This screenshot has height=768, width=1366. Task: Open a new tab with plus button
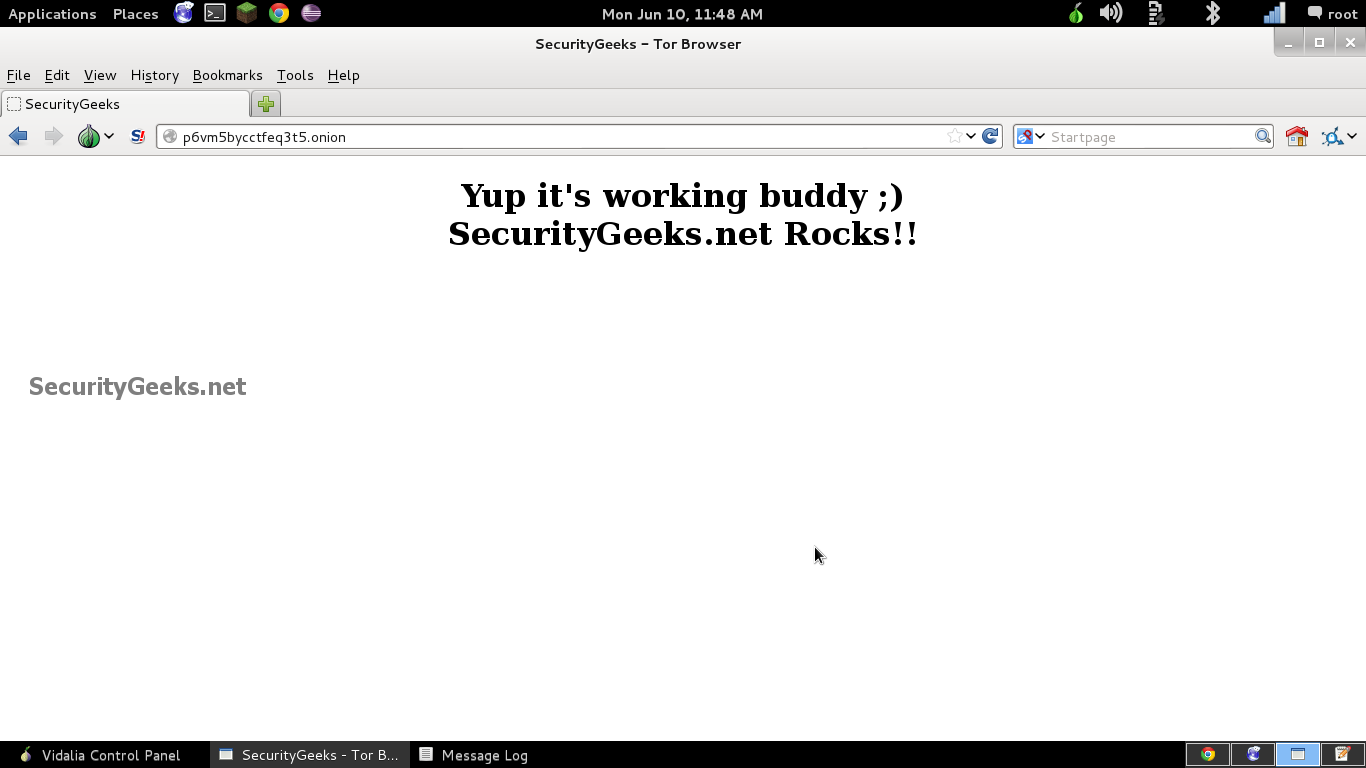[266, 103]
